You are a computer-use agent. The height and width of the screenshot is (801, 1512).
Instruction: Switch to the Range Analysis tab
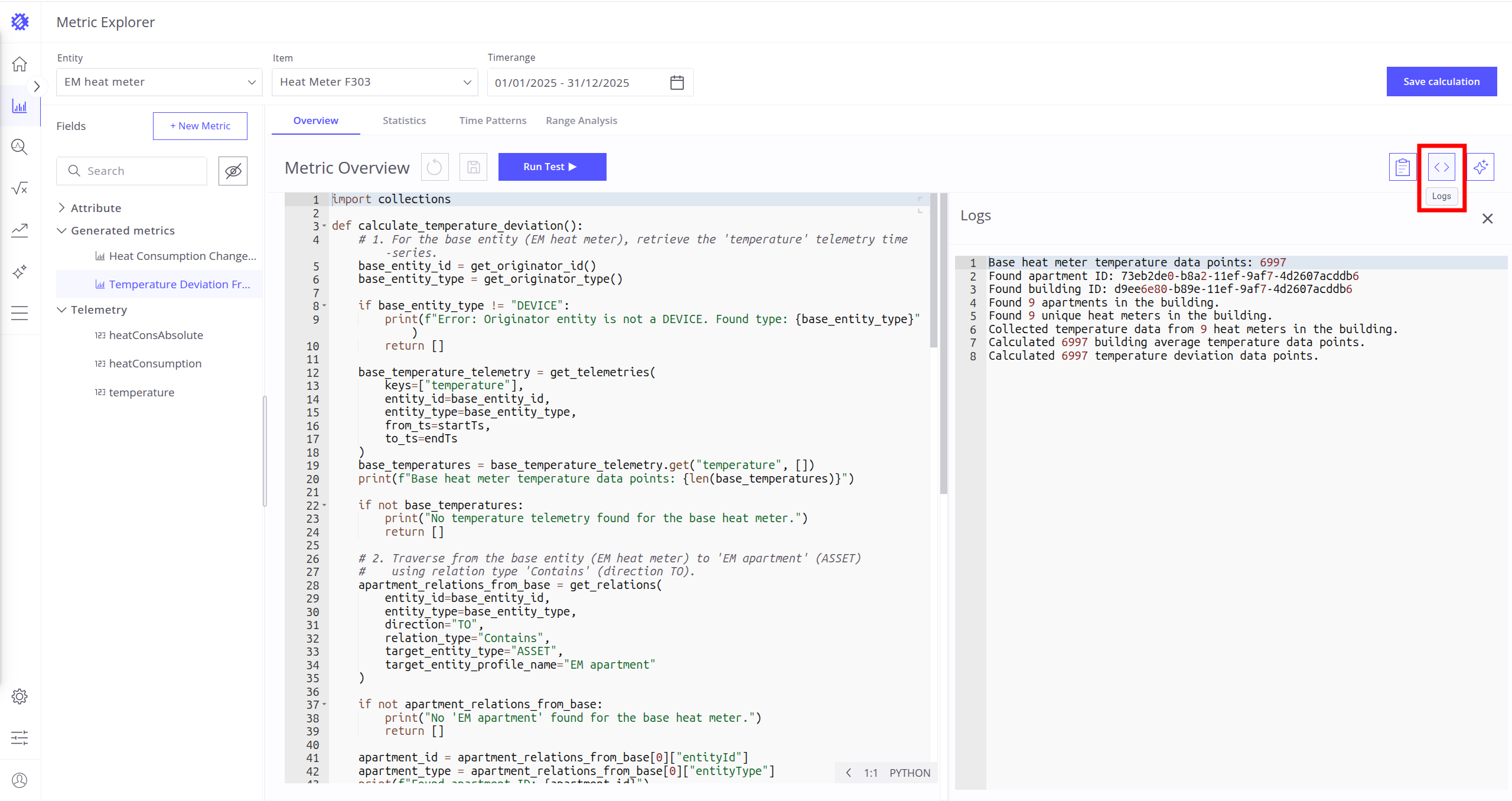(581, 121)
